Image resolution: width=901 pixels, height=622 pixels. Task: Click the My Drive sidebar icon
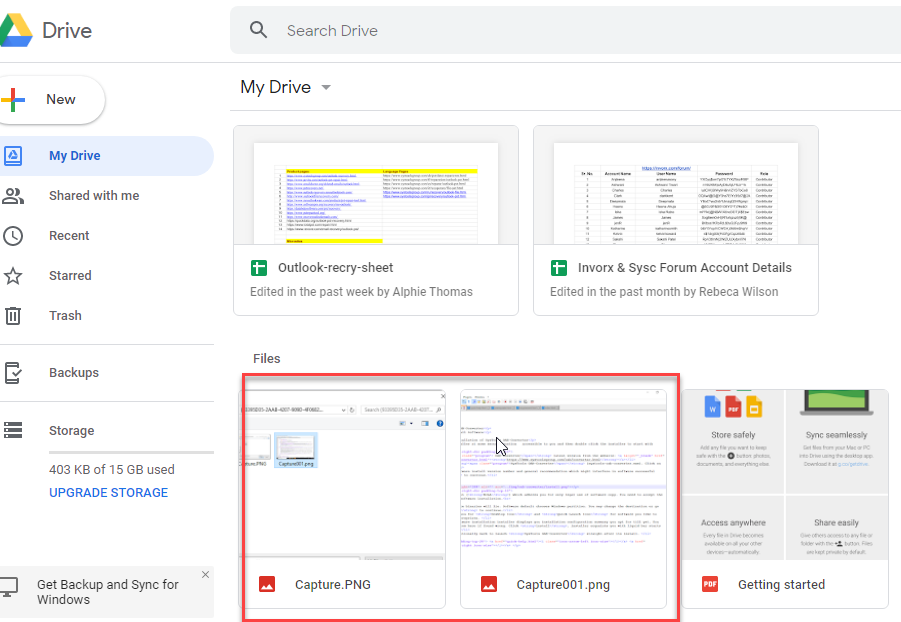pos(13,155)
